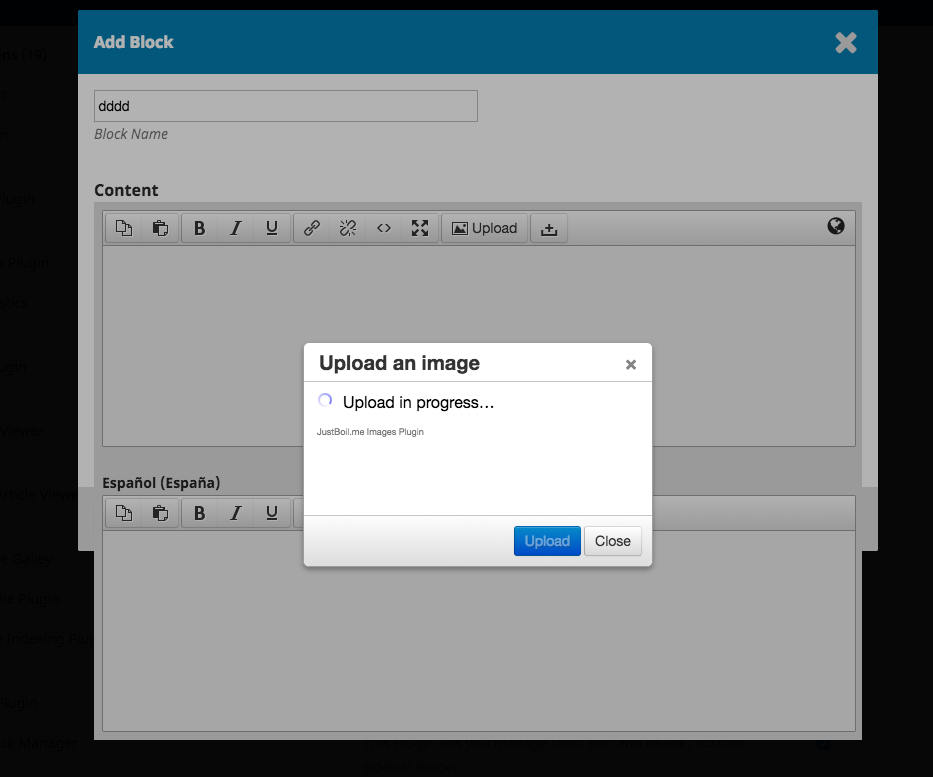Click the fullscreen editor icon
This screenshot has height=777, width=933.
click(x=419, y=227)
